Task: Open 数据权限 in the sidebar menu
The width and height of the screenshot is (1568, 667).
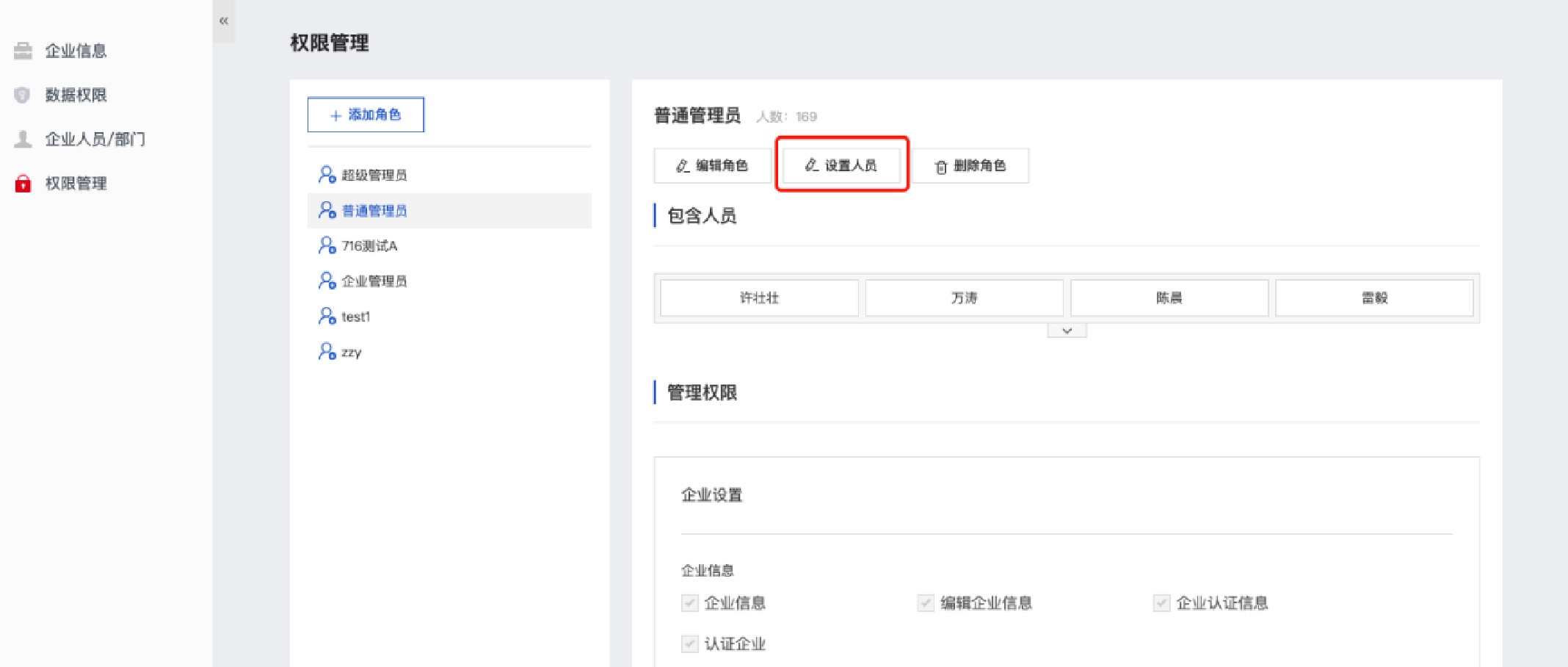Action: coord(76,95)
